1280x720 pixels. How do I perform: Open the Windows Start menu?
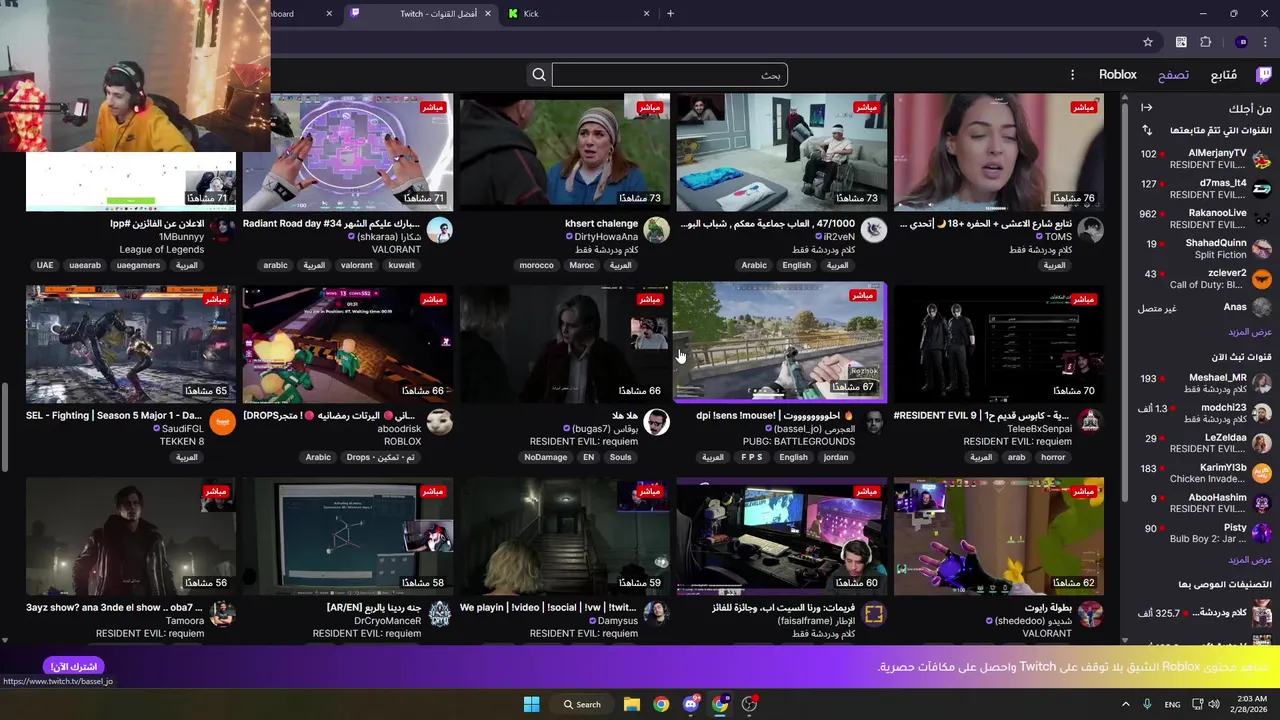(531, 704)
